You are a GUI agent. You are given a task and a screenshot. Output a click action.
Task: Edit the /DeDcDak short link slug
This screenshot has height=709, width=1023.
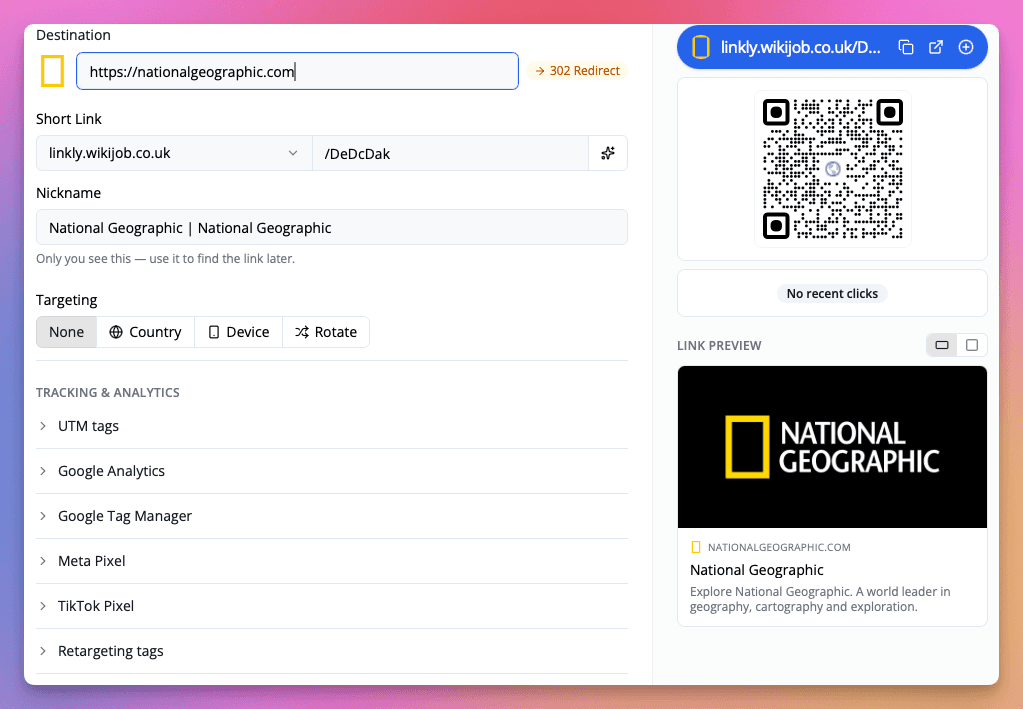pyautogui.click(x=450, y=153)
